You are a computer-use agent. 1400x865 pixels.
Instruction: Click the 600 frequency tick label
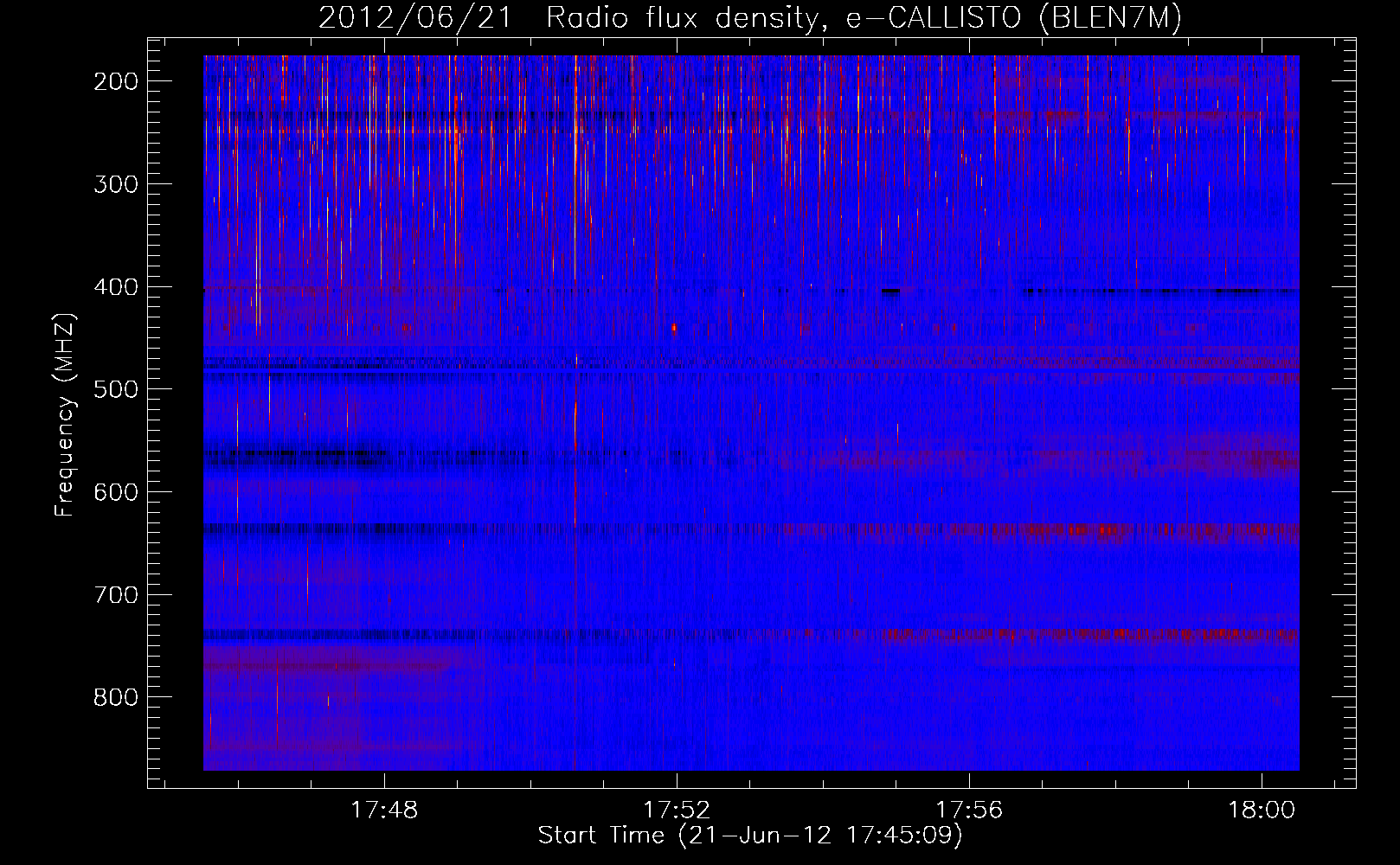pyautogui.click(x=116, y=492)
